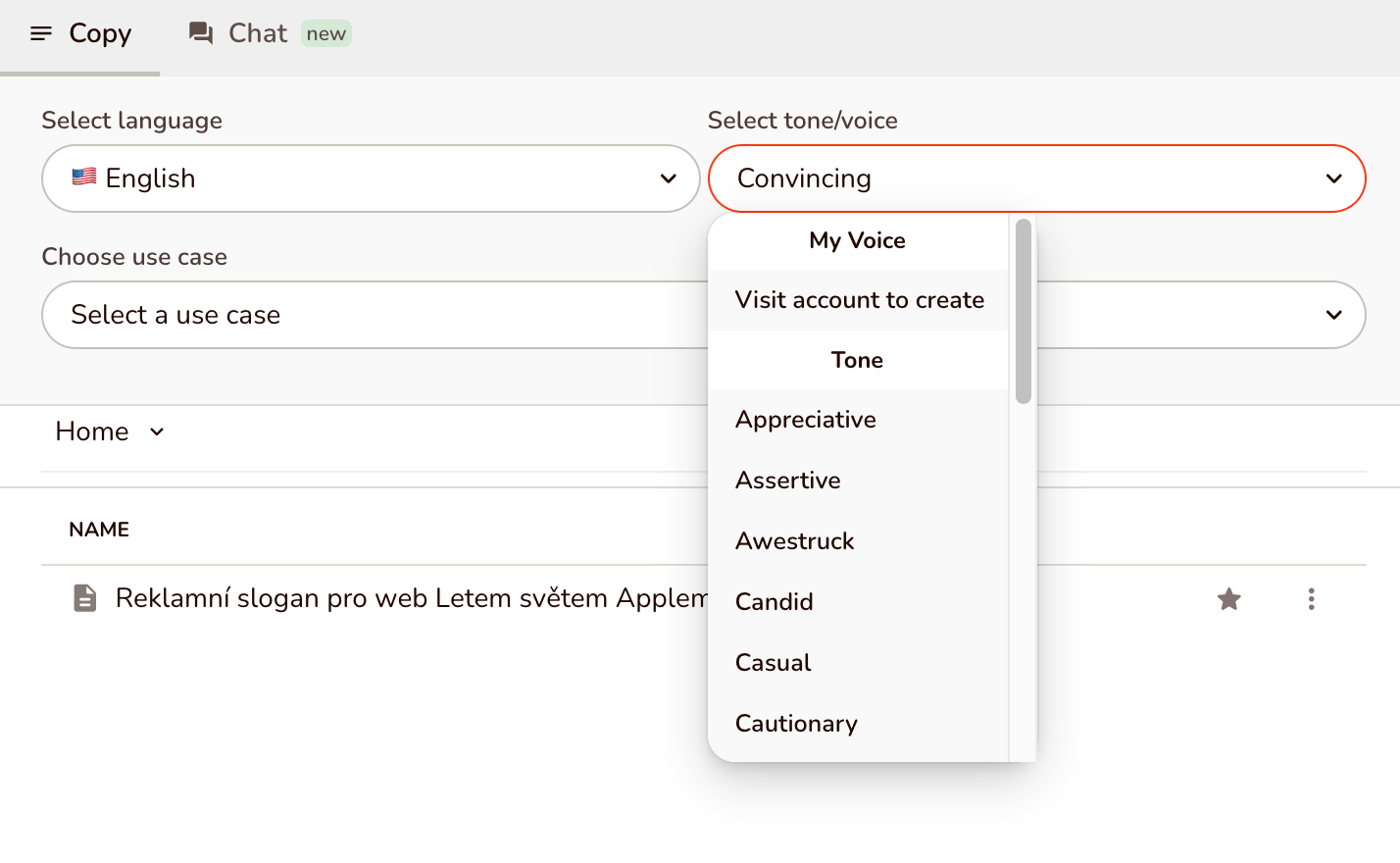The height and width of the screenshot is (863, 1400).
Task: Open the Select language dropdown
Action: [x=371, y=178]
